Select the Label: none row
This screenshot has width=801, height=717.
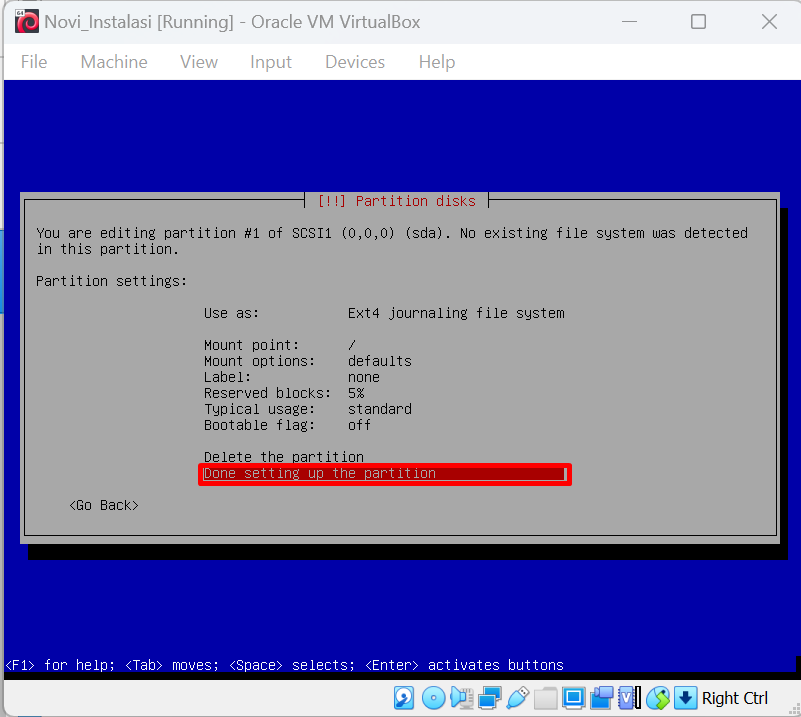(x=292, y=377)
